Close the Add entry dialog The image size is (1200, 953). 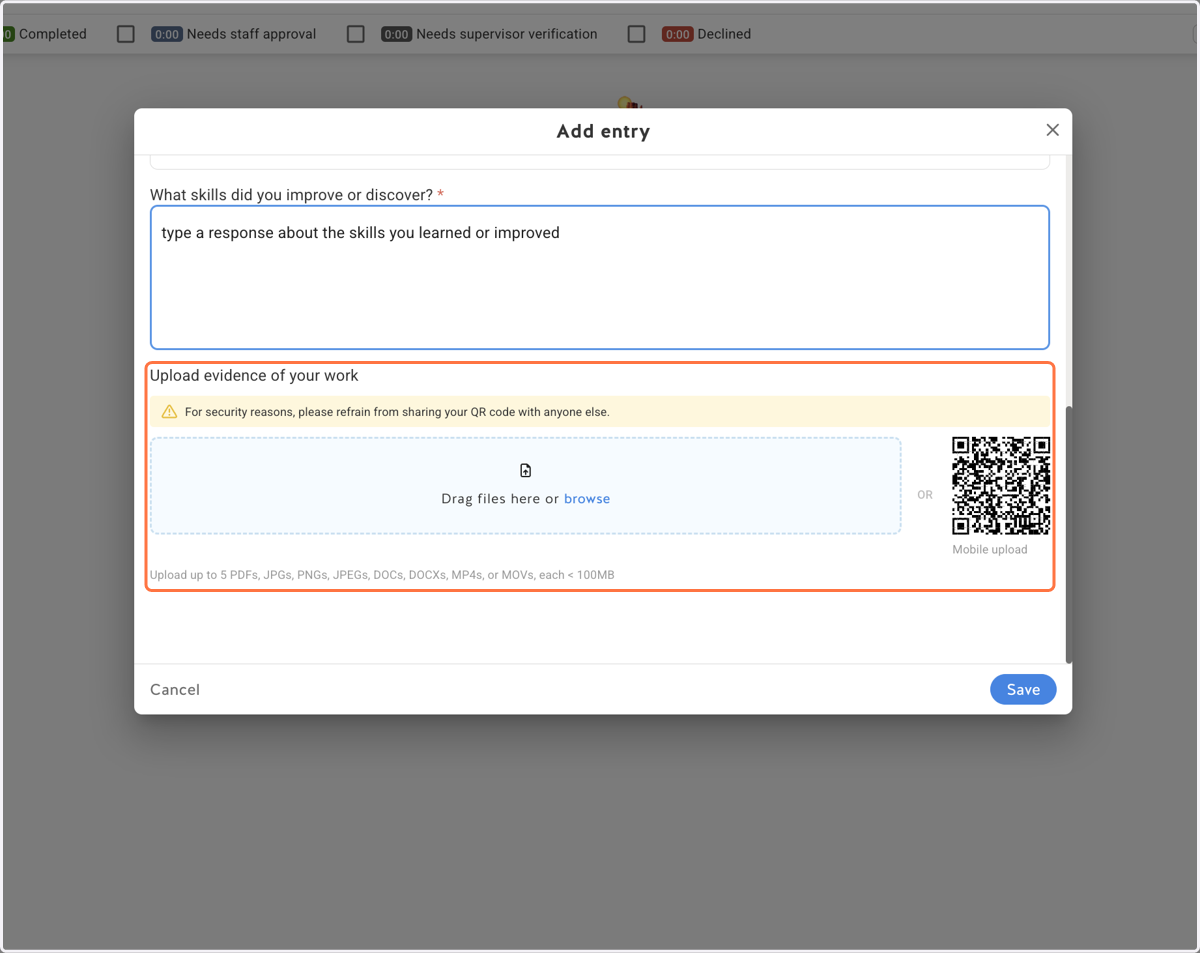click(x=1052, y=130)
